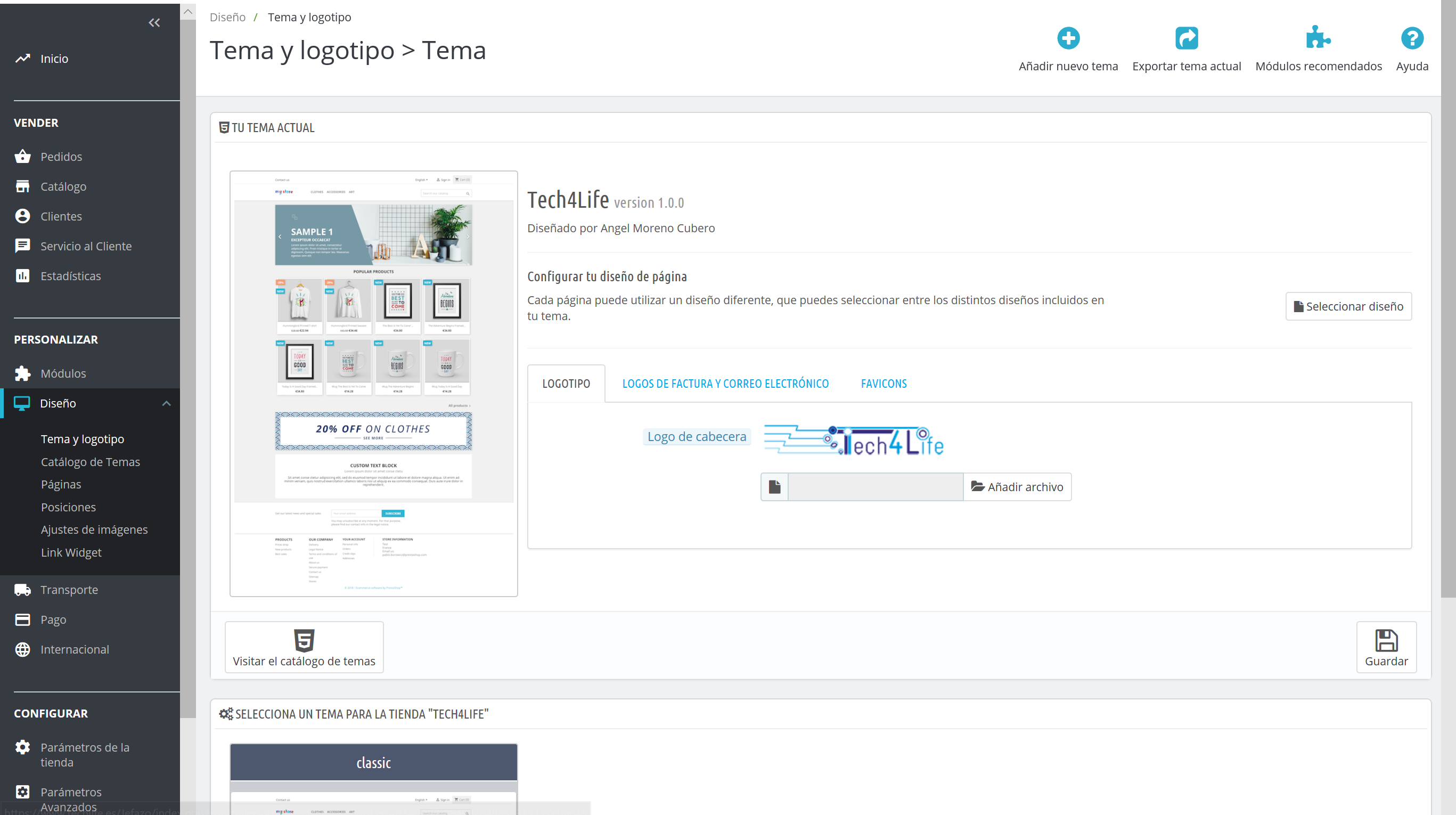This screenshot has width=1456, height=815.
Task: Open Catálogo de Temas submenu item
Action: tap(91, 462)
